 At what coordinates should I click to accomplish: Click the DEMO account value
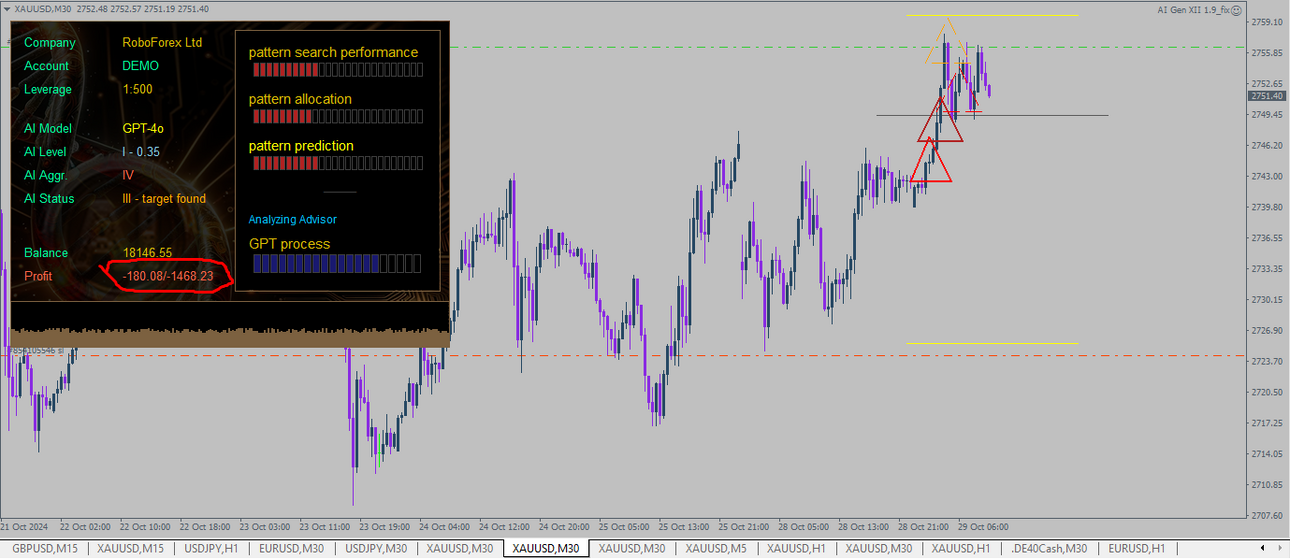(140, 66)
